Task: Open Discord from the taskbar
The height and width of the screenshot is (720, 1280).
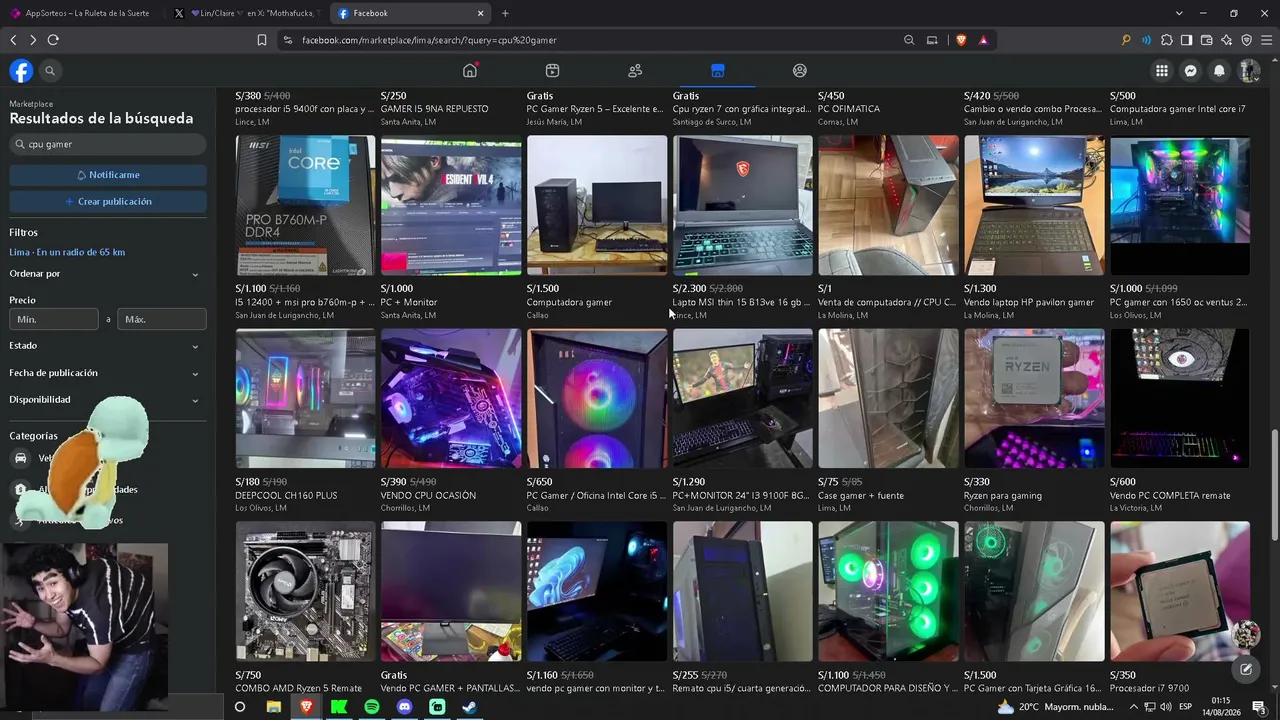Action: tap(405, 707)
